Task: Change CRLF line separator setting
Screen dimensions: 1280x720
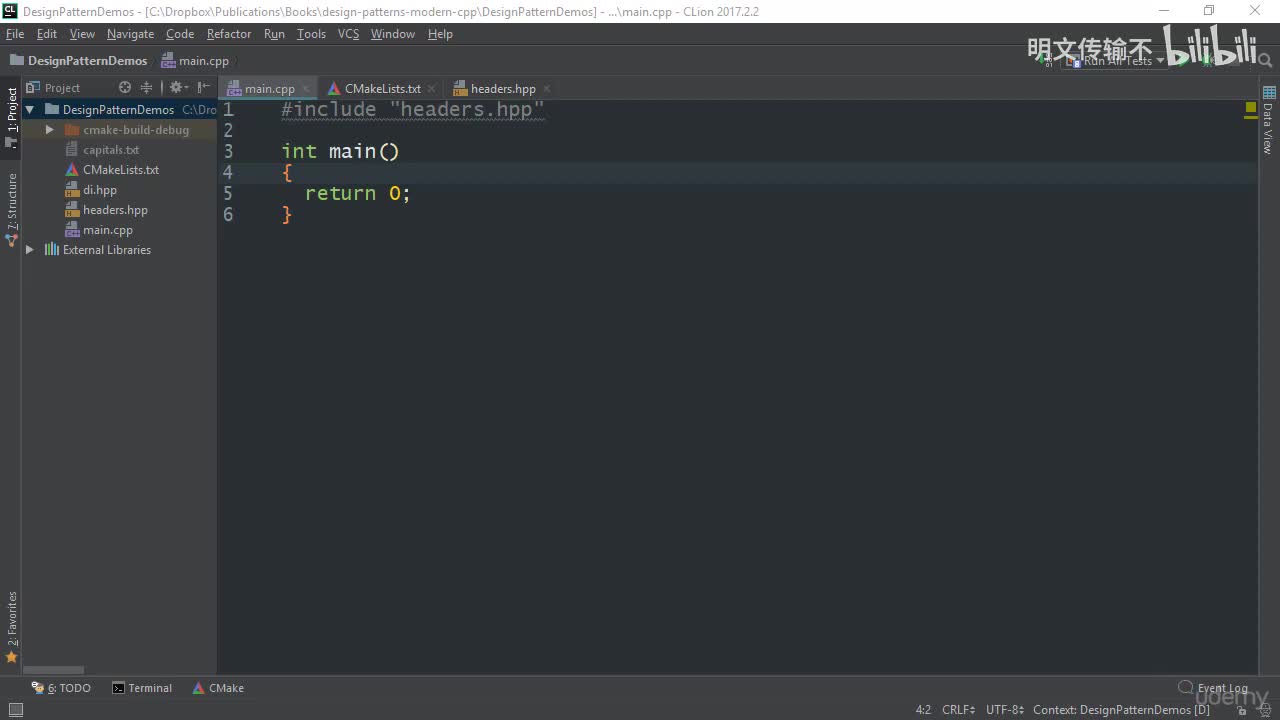Action: coord(958,710)
